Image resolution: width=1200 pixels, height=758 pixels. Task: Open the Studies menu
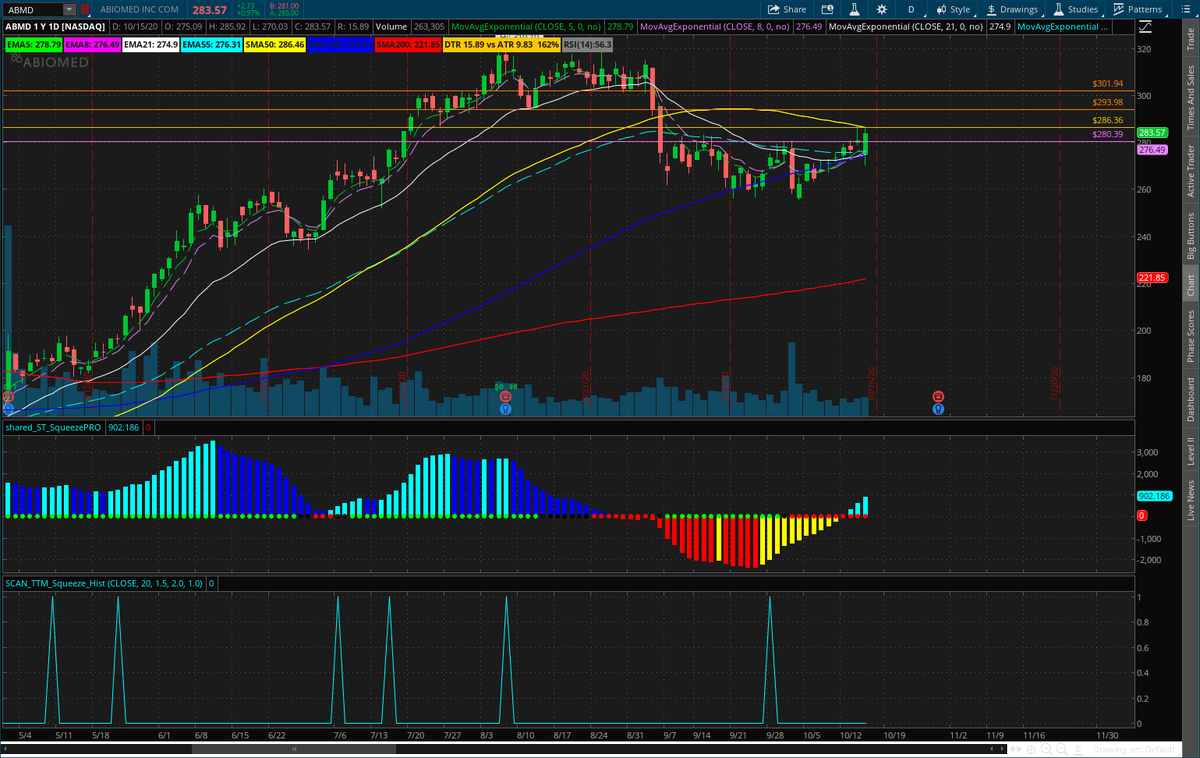tap(1077, 9)
